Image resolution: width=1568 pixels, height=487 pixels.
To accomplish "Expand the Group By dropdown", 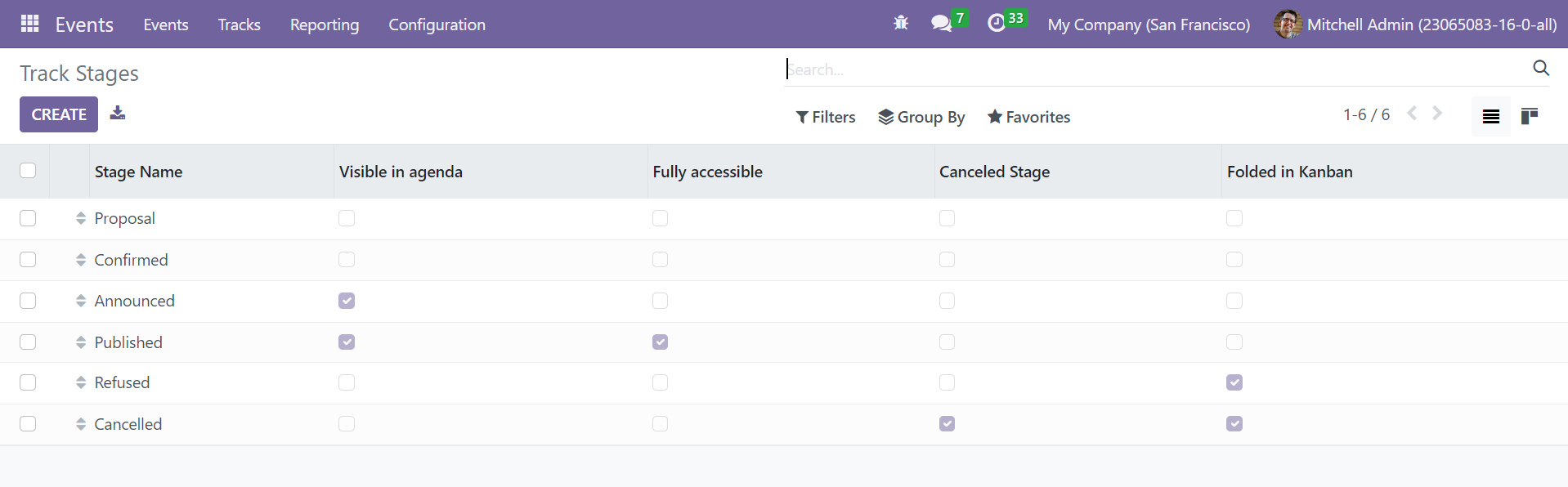I will tap(921, 117).
